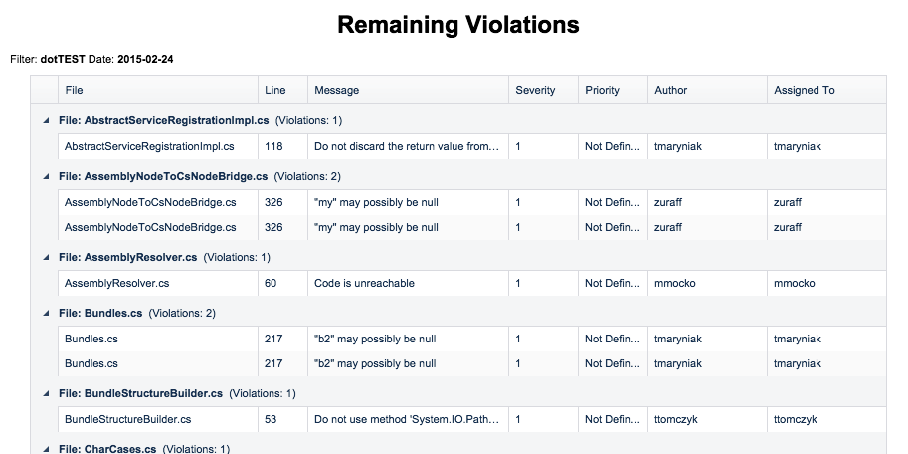Collapse the AssemblyNodeToCsNodeBridge.cs group triangle

point(46,176)
